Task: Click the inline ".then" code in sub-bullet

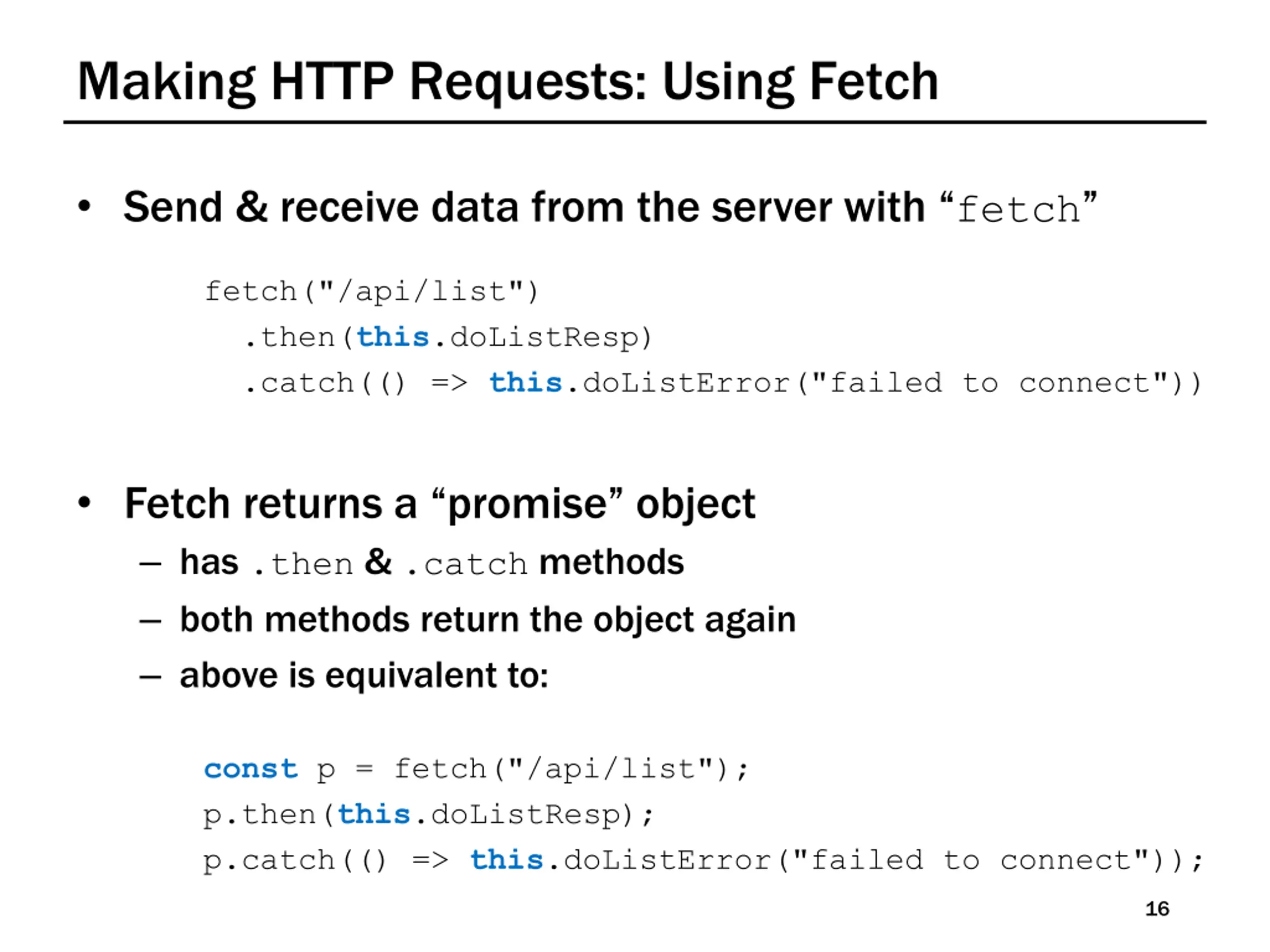Action: (x=303, y=564)
